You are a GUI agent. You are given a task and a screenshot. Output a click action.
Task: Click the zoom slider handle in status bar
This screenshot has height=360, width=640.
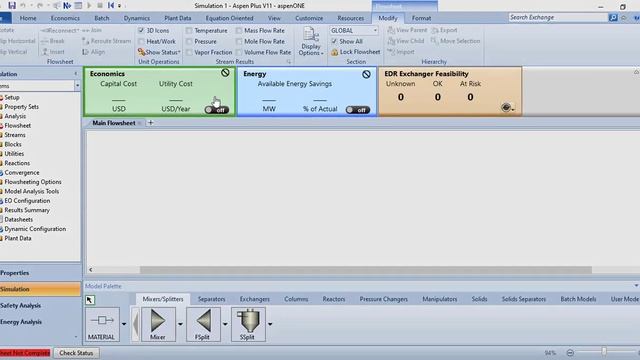(604, 352)
